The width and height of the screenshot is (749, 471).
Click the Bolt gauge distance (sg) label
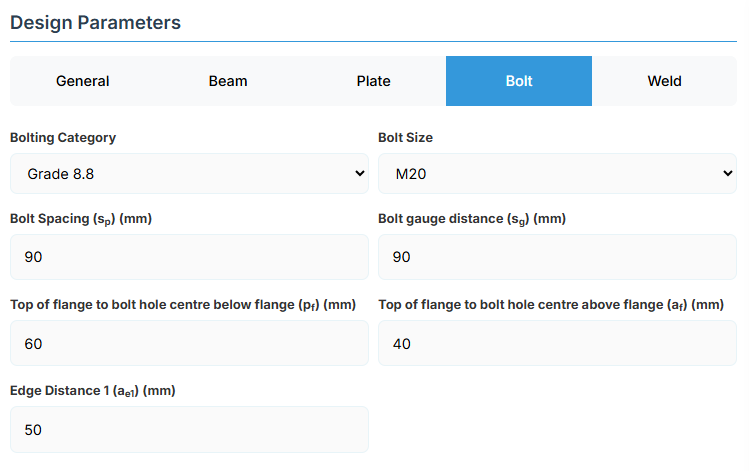(469, 219)
